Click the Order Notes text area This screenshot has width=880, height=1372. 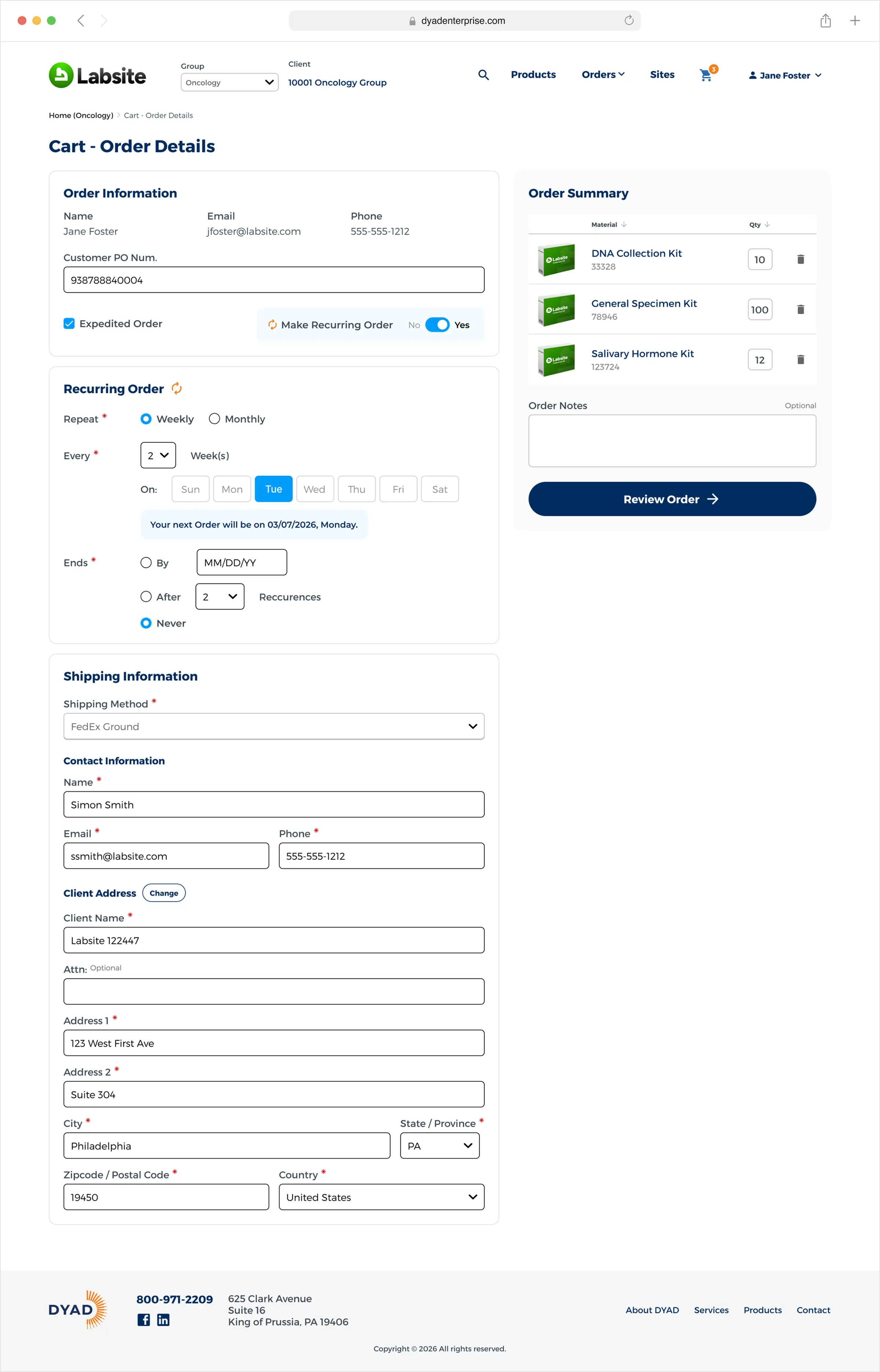pos(672,441)
